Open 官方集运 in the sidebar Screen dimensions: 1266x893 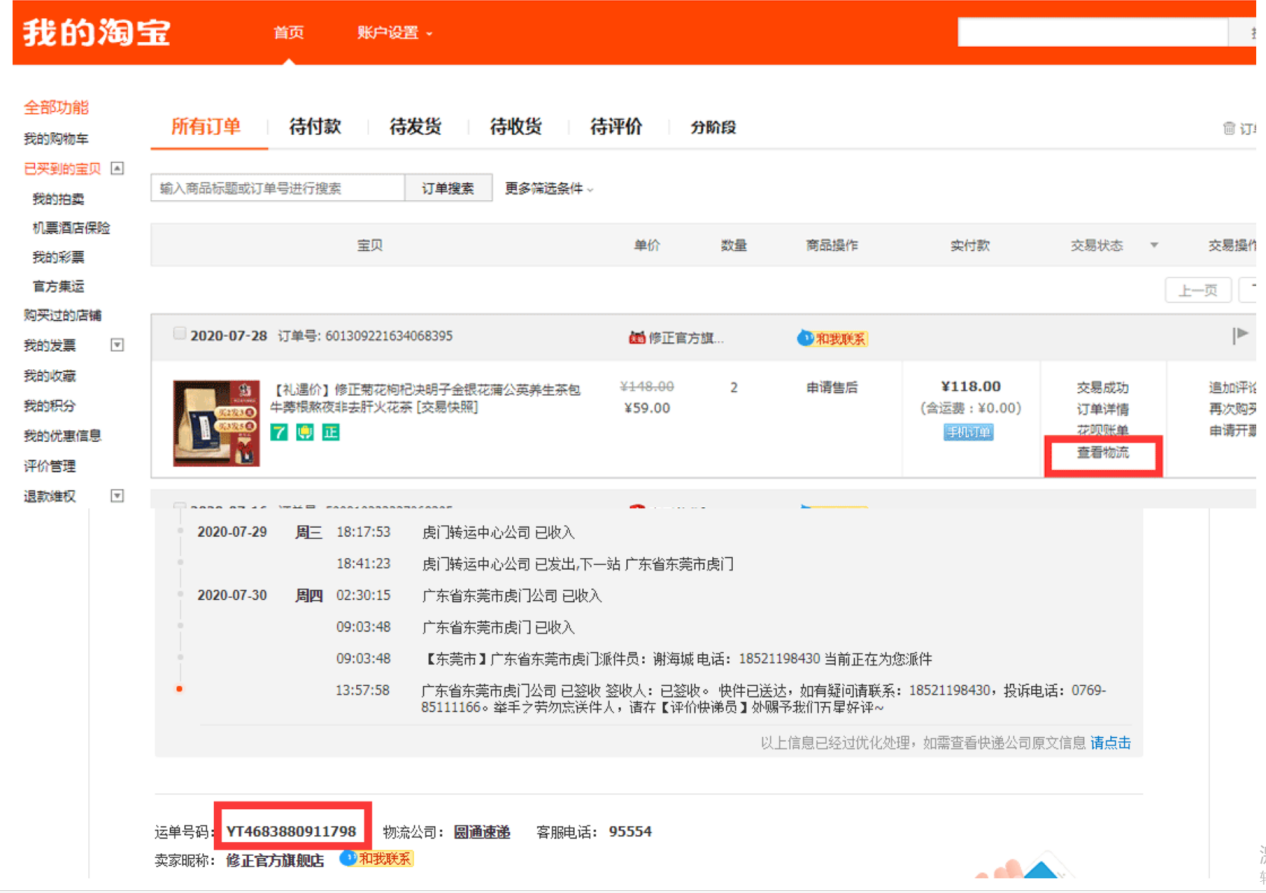tap(58, 287)
